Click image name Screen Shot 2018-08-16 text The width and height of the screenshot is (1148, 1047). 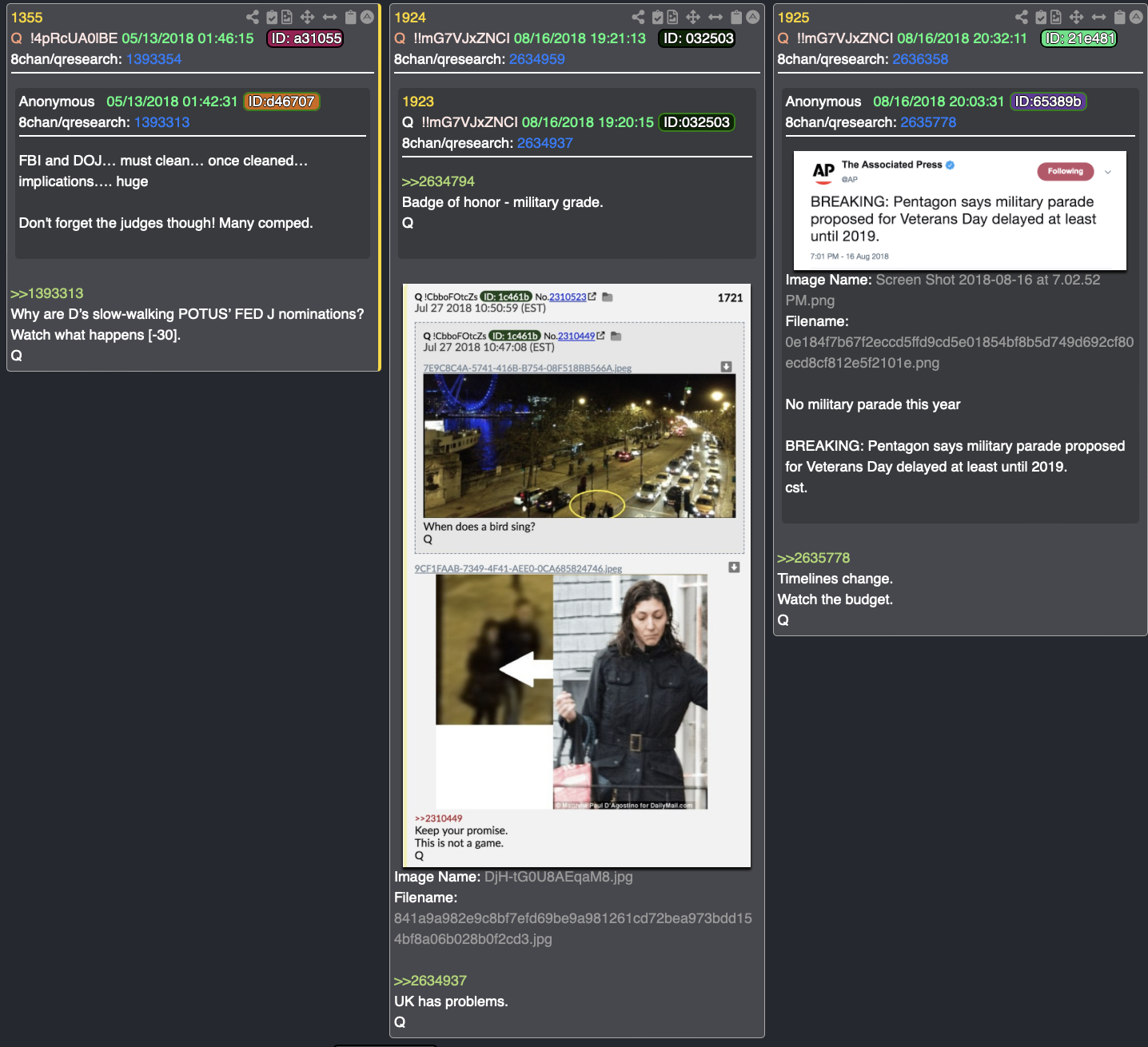943,290
